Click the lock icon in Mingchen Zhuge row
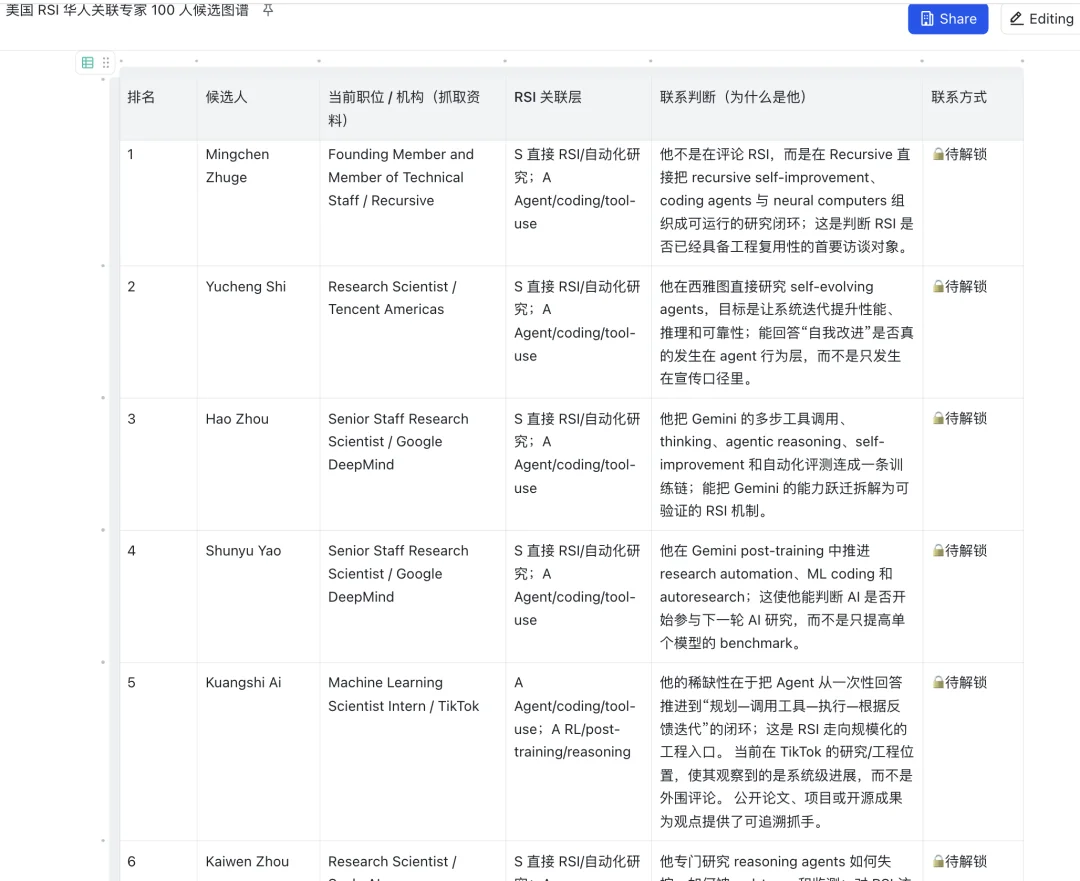Image resolution: width=1080 pixels, height=881 pixels. tap(937, 154)
